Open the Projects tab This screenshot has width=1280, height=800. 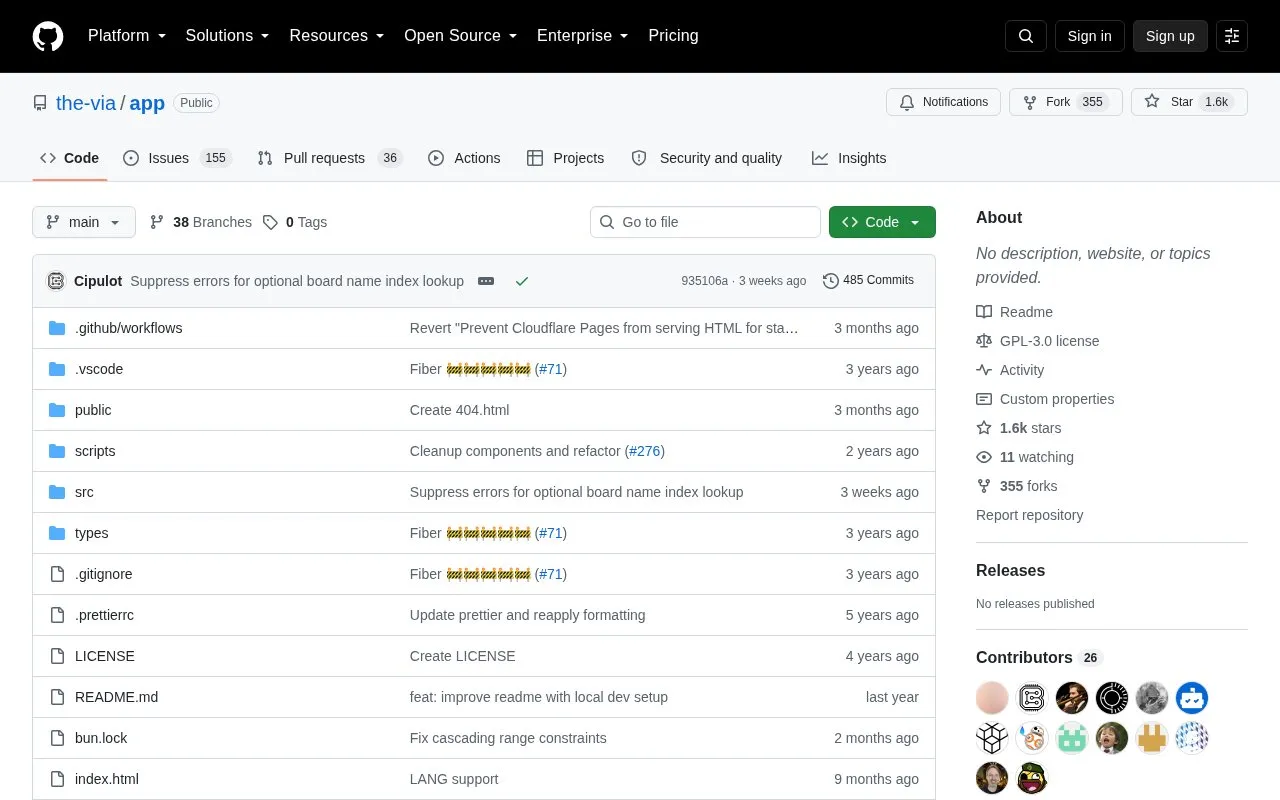pyautogui.click(x=566, y=158)
